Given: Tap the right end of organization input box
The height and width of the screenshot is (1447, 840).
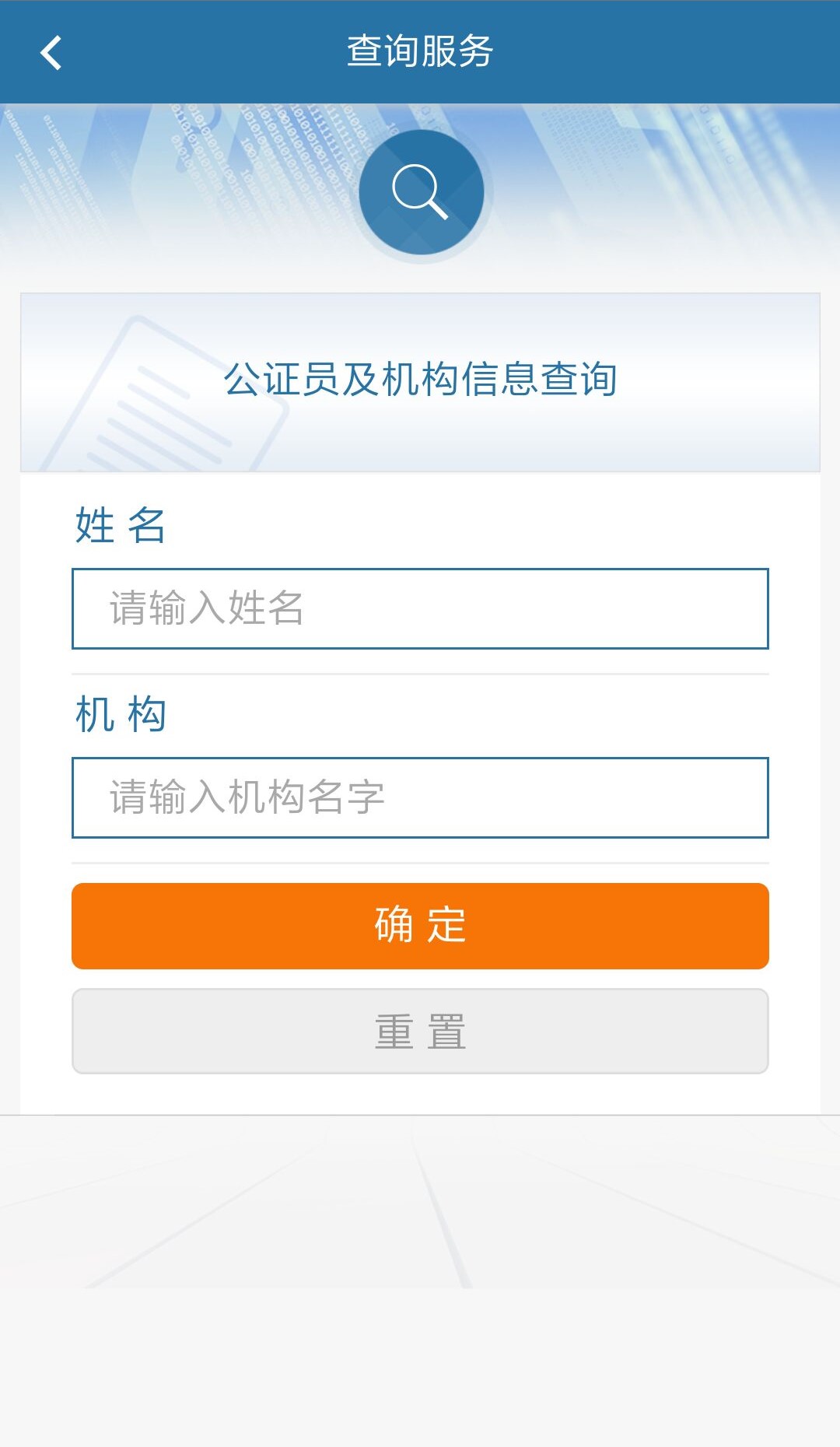Looking at the screenshot, I should [731, 797].
